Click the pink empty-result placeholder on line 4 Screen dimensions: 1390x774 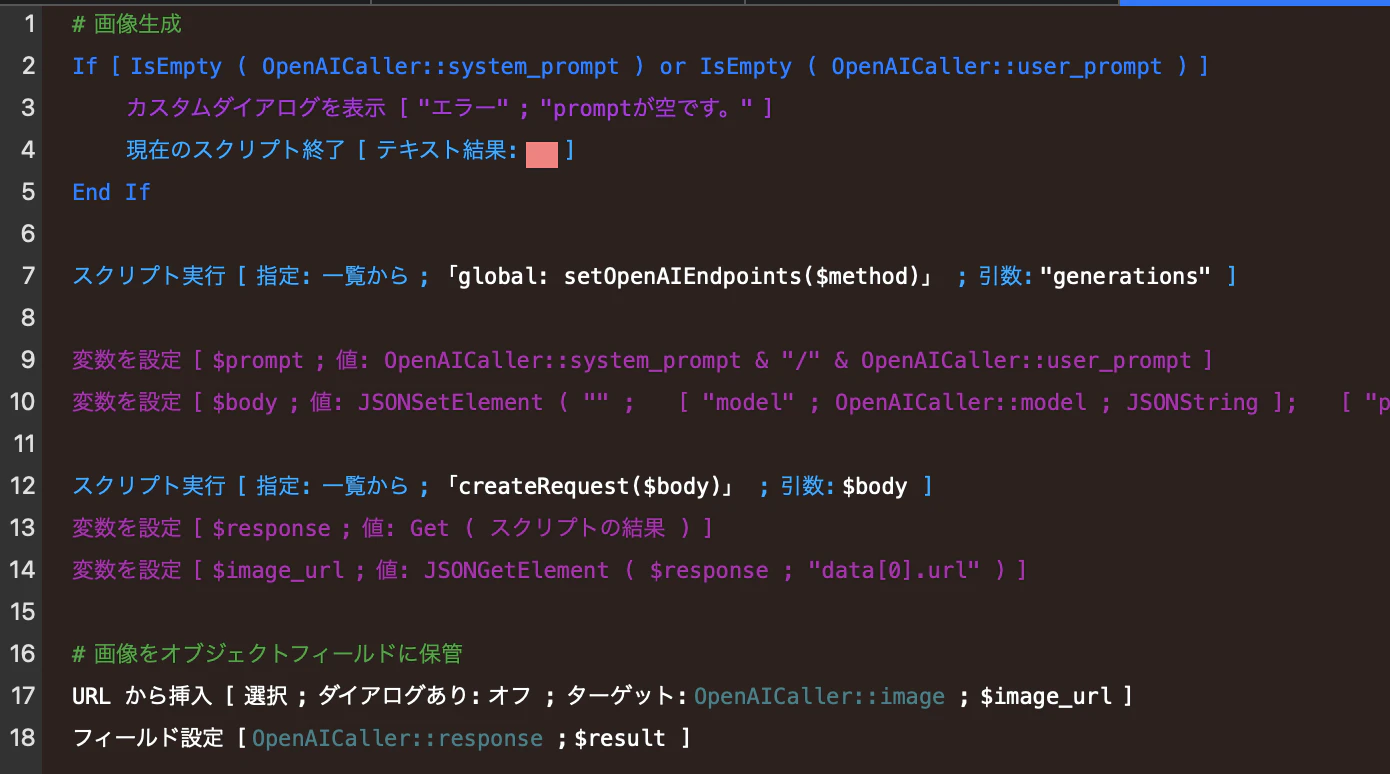[541, 154]
